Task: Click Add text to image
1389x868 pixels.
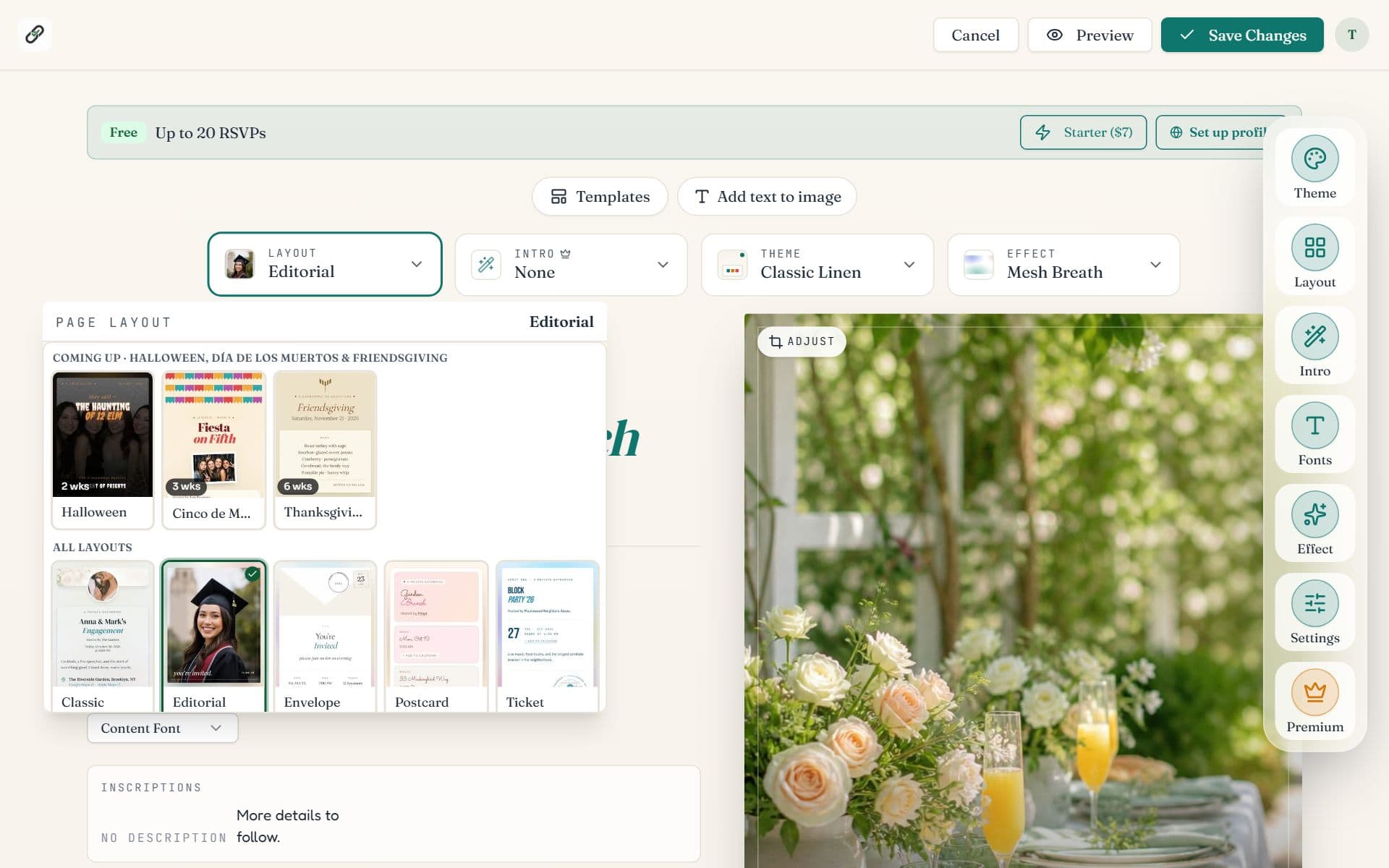Action: (x=767, y=197)
